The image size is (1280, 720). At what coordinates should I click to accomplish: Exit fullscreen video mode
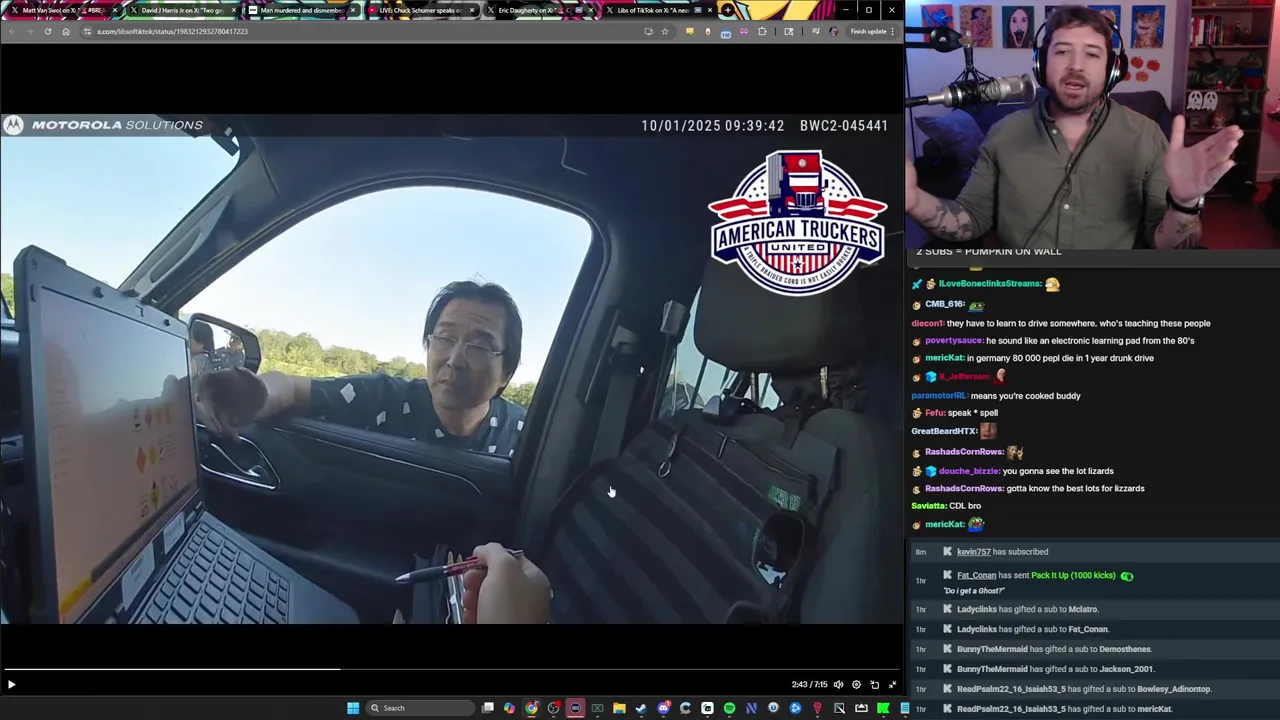tap(892, 685)
